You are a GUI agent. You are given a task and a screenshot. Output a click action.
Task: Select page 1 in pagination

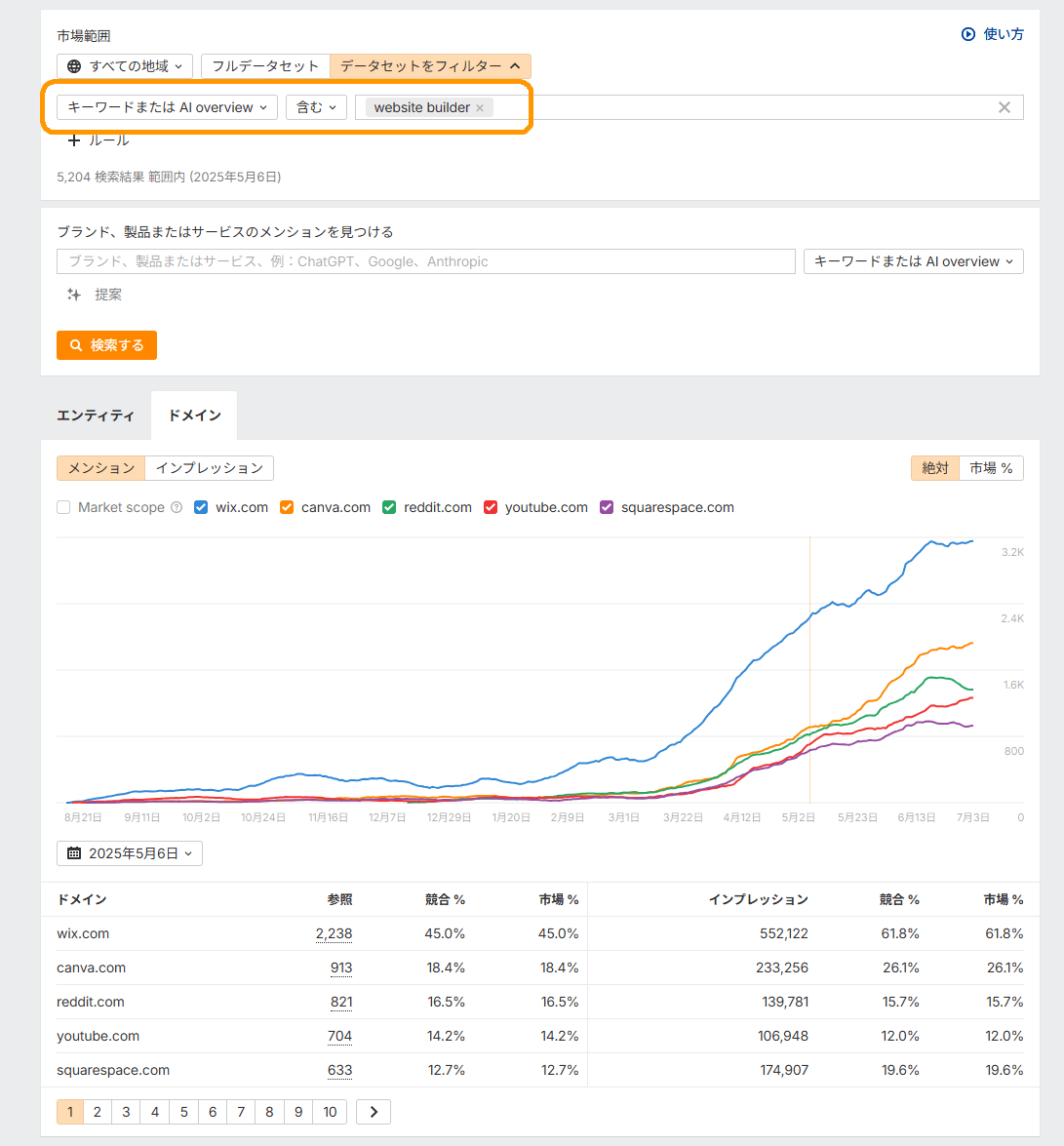click(70, 1112)
